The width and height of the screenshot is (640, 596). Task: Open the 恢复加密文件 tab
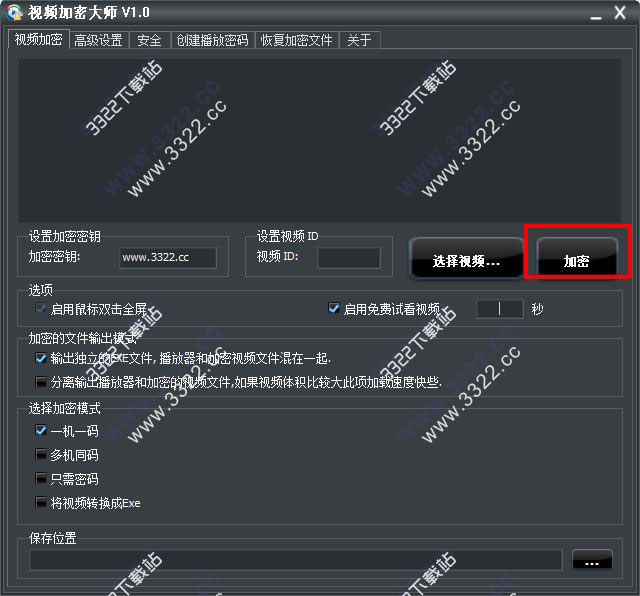[x=296, y=40]
